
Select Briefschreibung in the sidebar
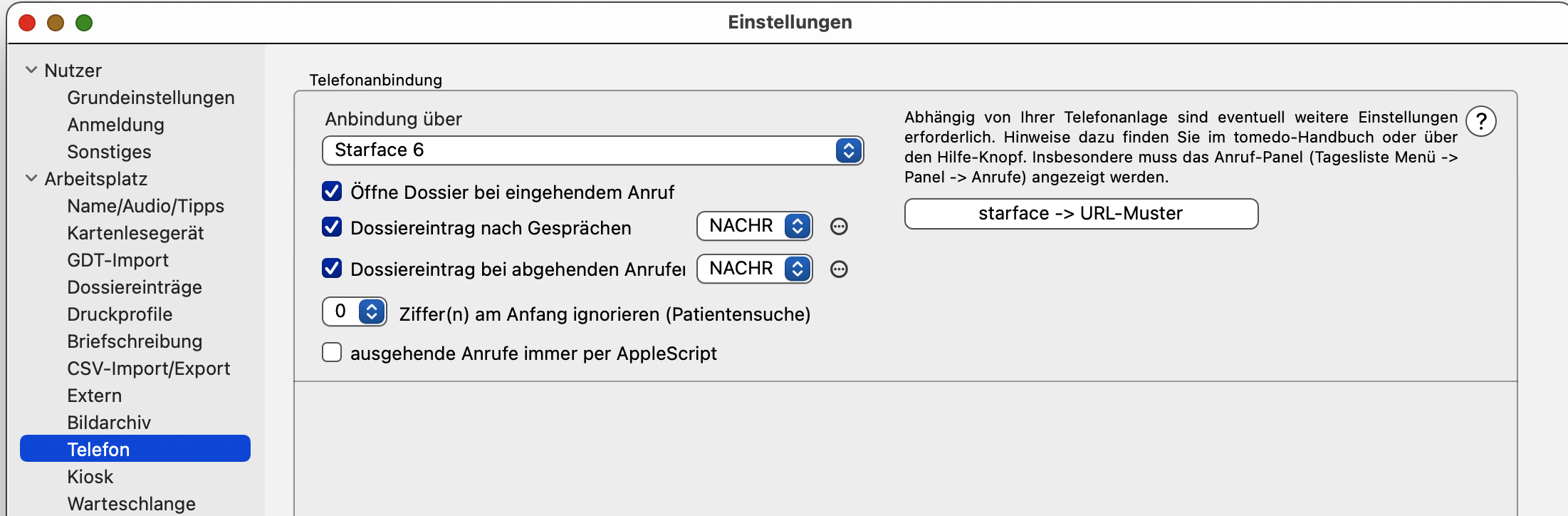pyautogui.click(x=135, y=341)
